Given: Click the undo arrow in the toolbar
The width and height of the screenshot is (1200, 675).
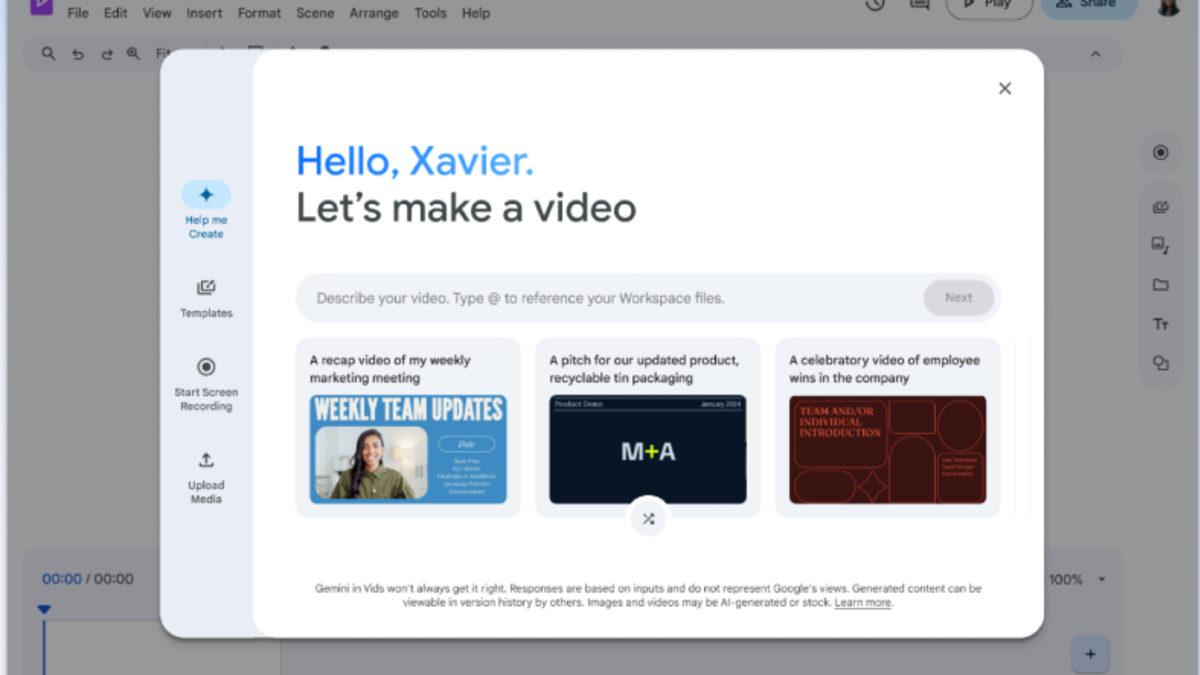Looking at the screenshot, I should [78, 54].
